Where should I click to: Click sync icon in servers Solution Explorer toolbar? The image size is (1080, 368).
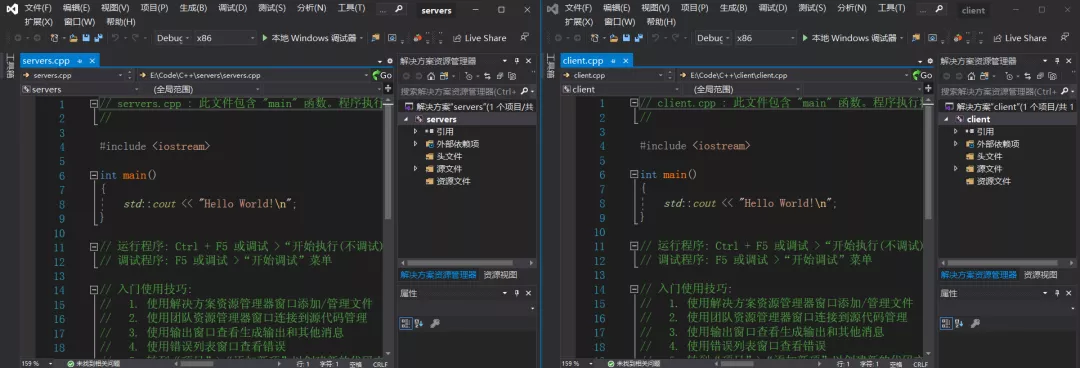point(487,76)
